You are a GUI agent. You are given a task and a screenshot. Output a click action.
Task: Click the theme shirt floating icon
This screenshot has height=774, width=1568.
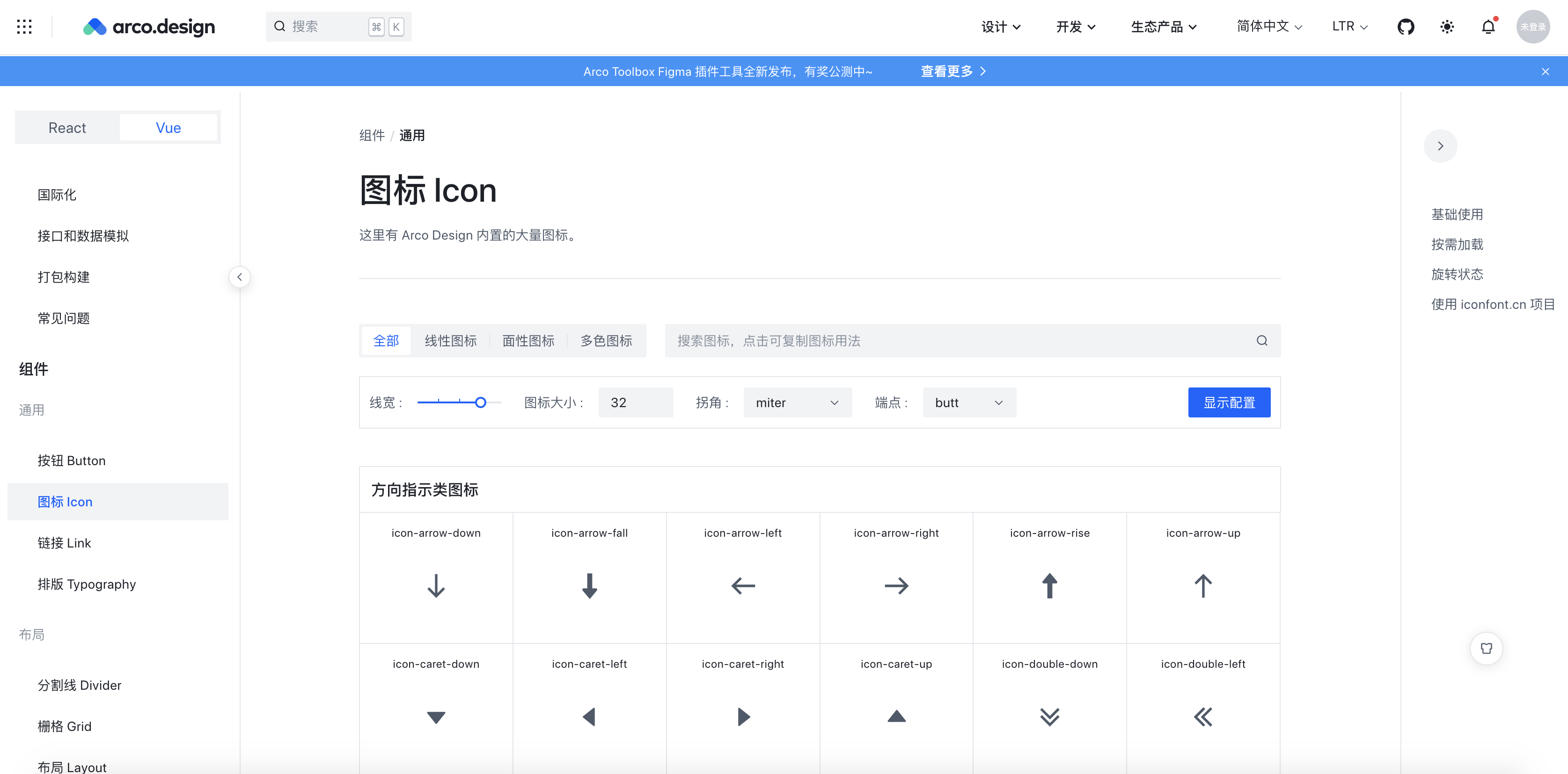tap(1487, 648)
